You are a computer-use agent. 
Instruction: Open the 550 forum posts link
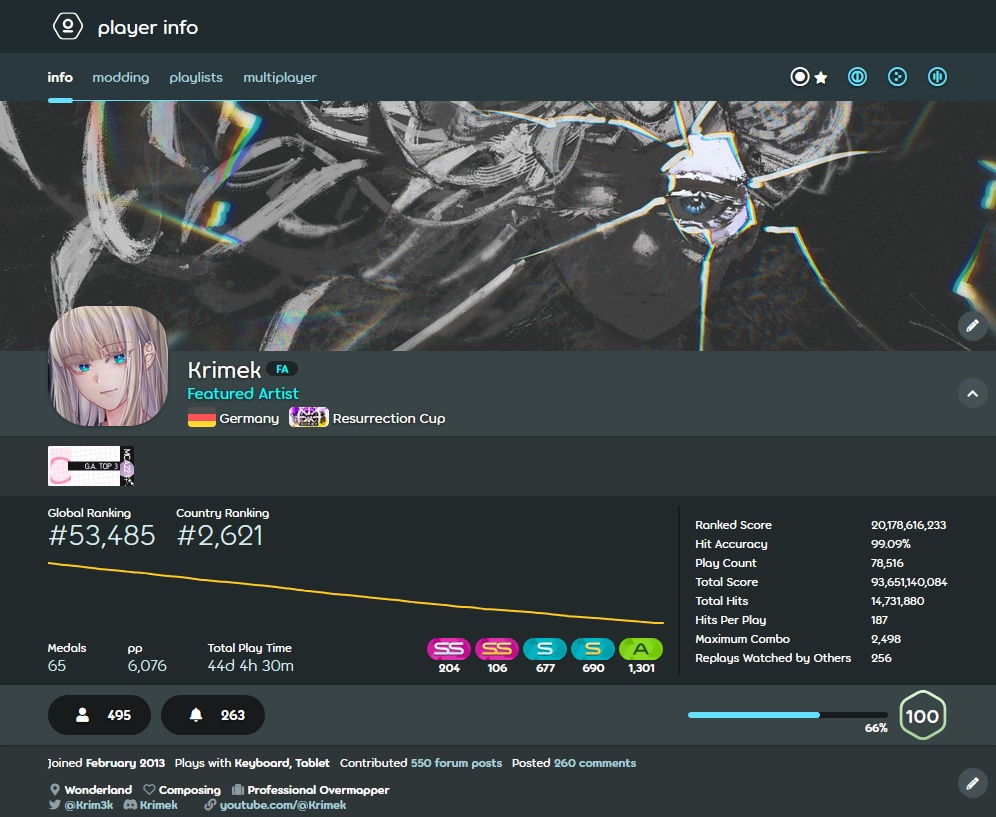(456, 762)
